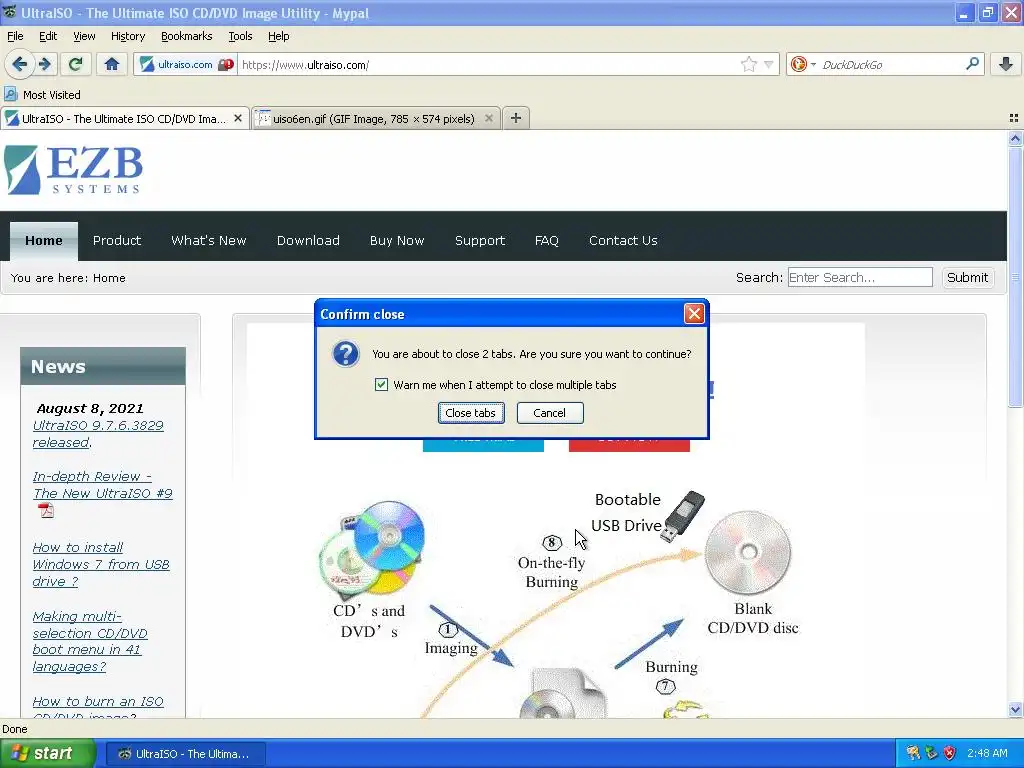1024x768 pixels.
Task: Click the red shield security tray icon
Action: click(x=949, y=754)
